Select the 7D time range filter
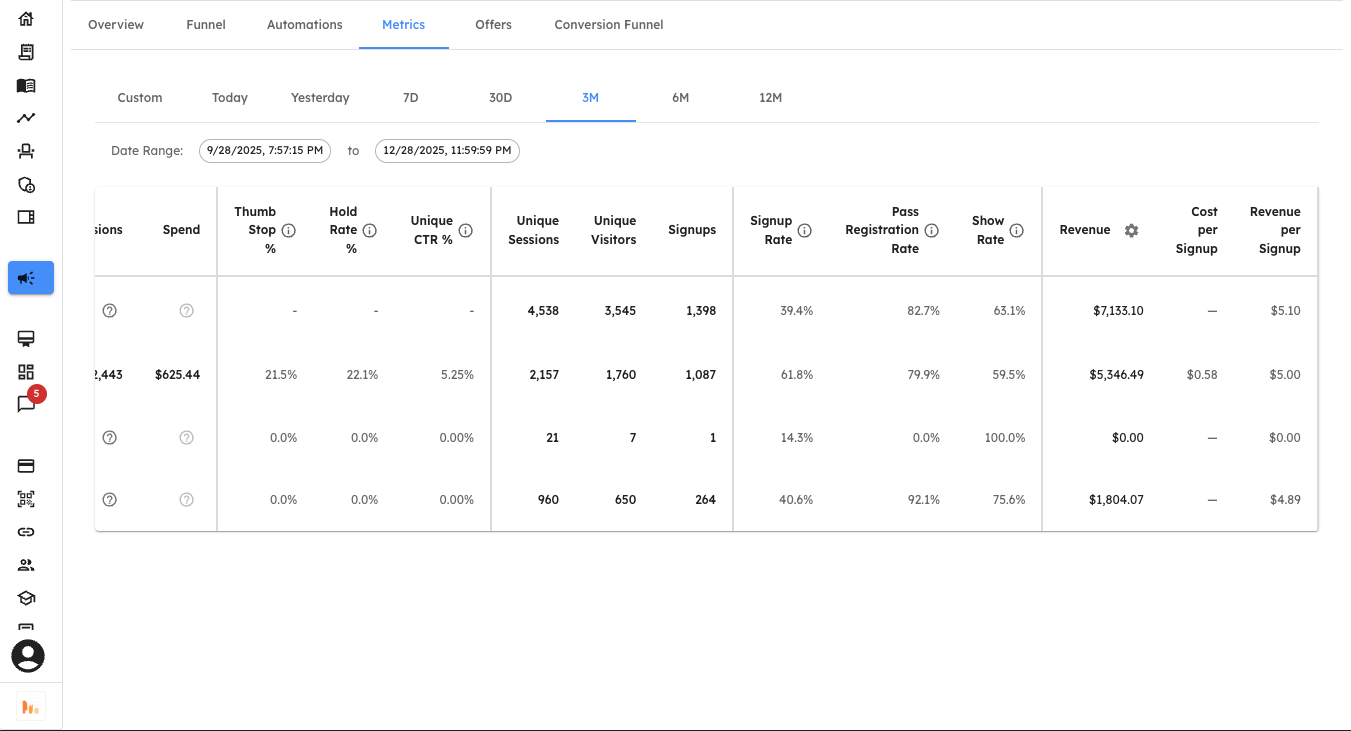The height and width of the screenshot is (731, 1351). [410, 97]
